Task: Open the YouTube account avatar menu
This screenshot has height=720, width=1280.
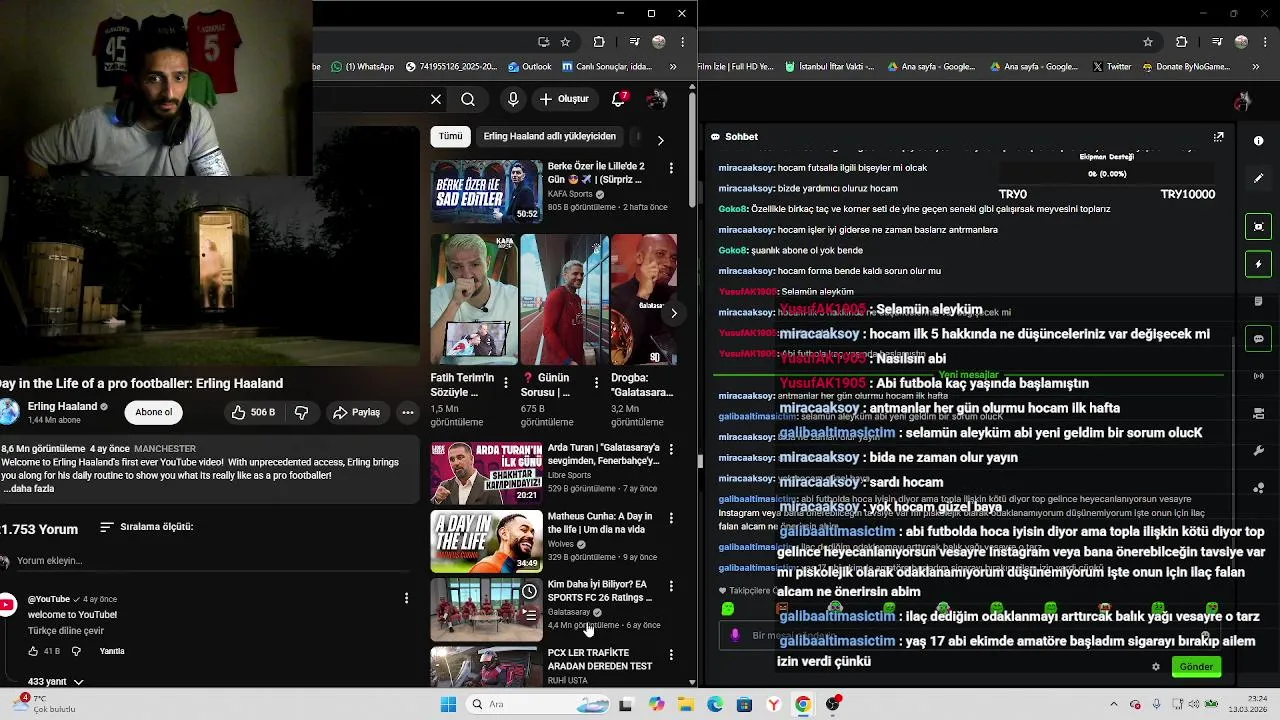Action: pos(657,99)
